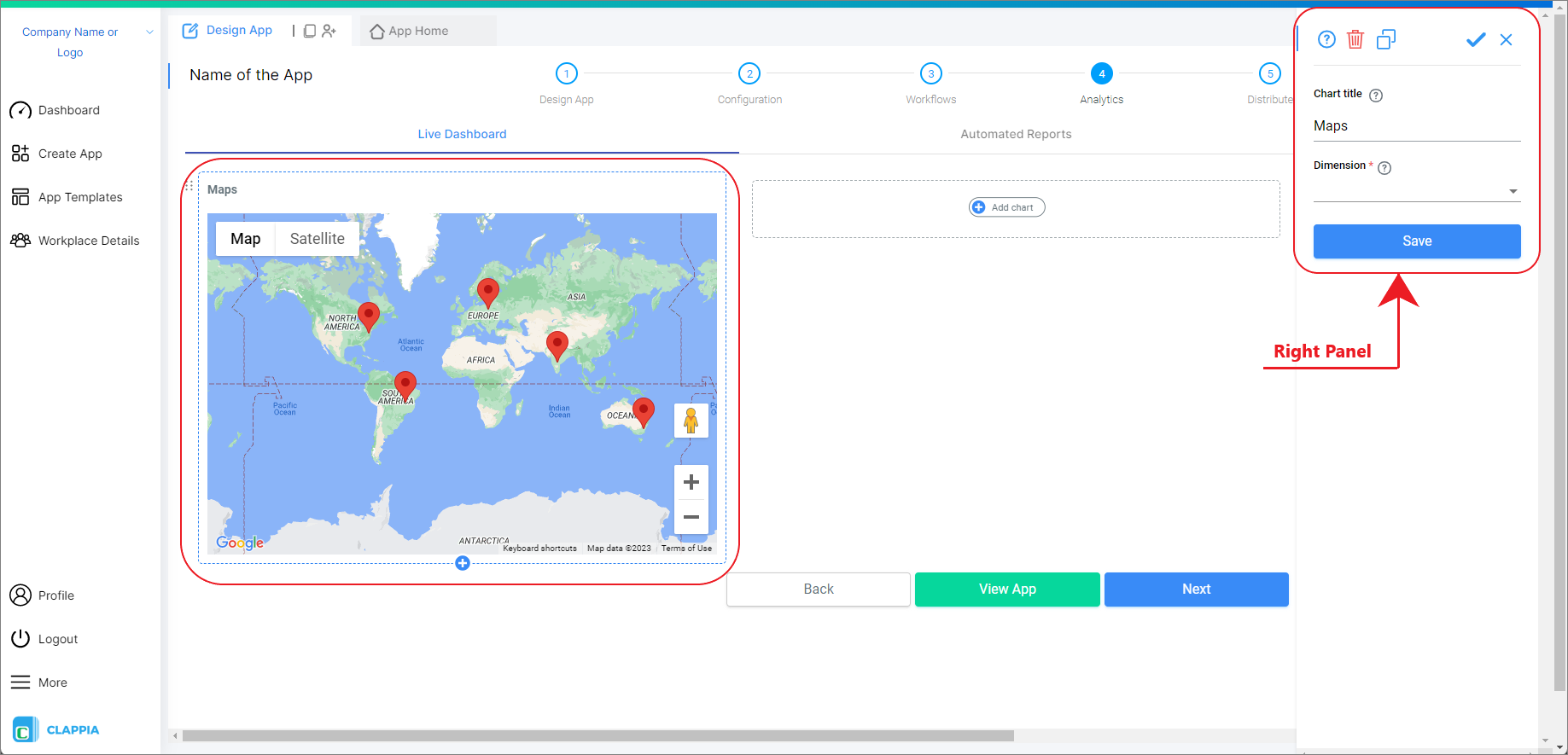The image size is (1568, 755).
Task: Go to step 4 Analytics
Action: (1102, 84)
